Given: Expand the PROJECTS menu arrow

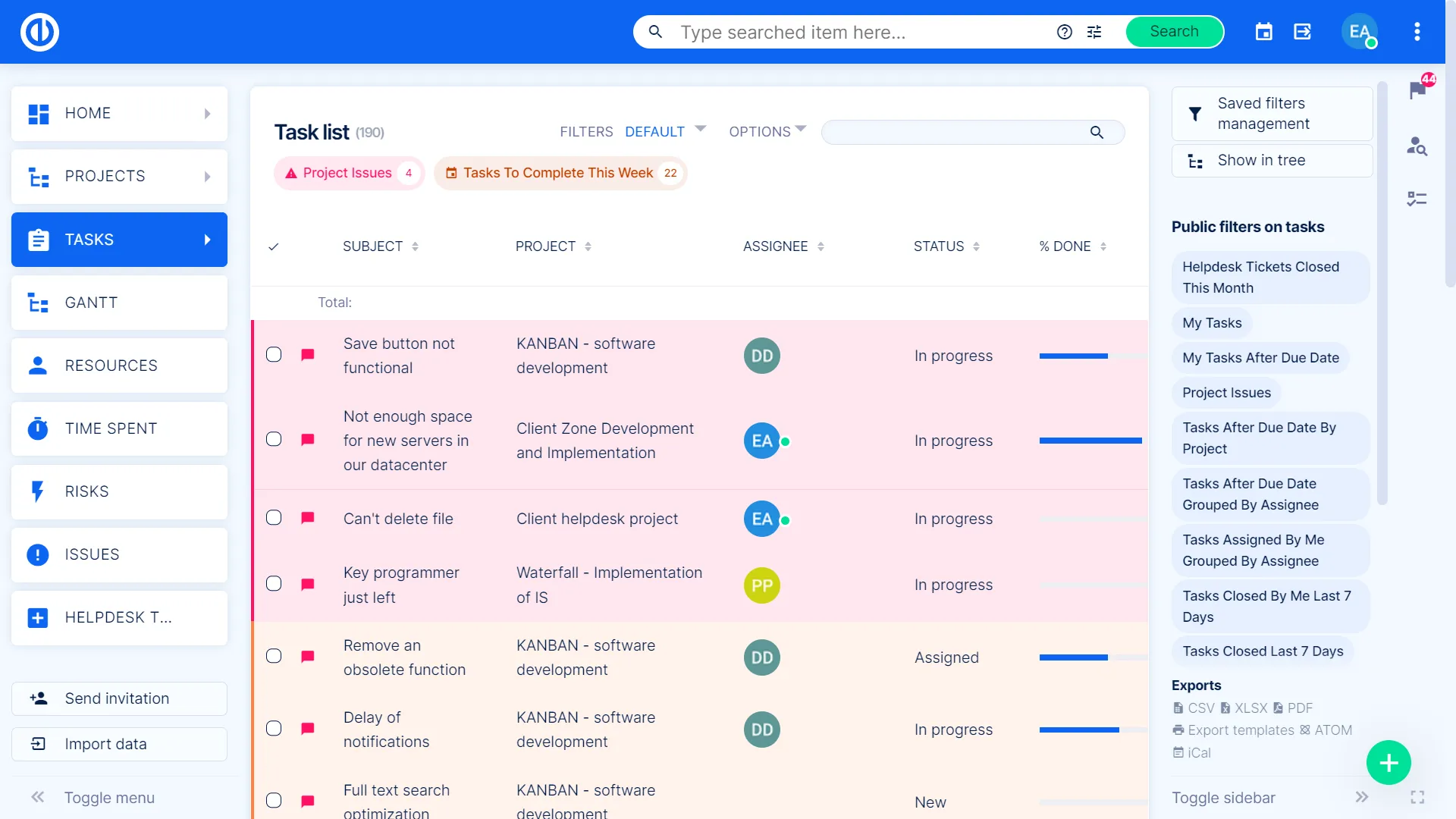Looking at the screenshot, I should (208, 177).
